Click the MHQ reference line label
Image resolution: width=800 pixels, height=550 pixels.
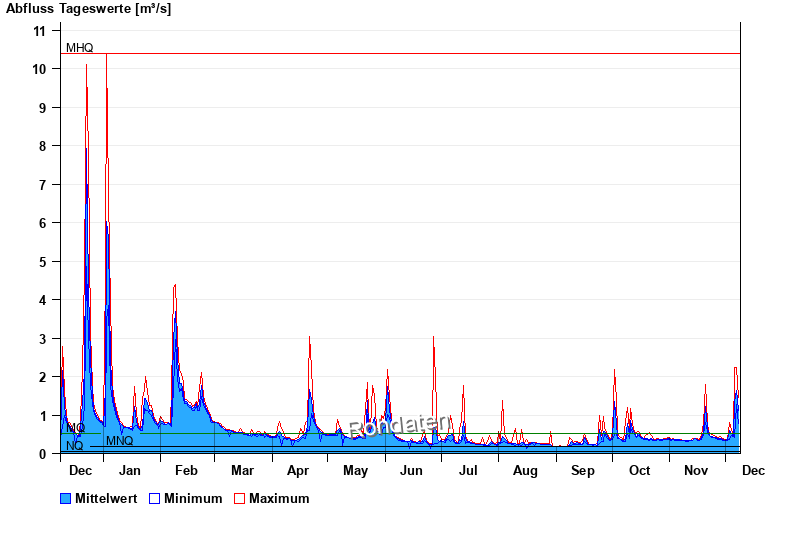tap(80, 47)
